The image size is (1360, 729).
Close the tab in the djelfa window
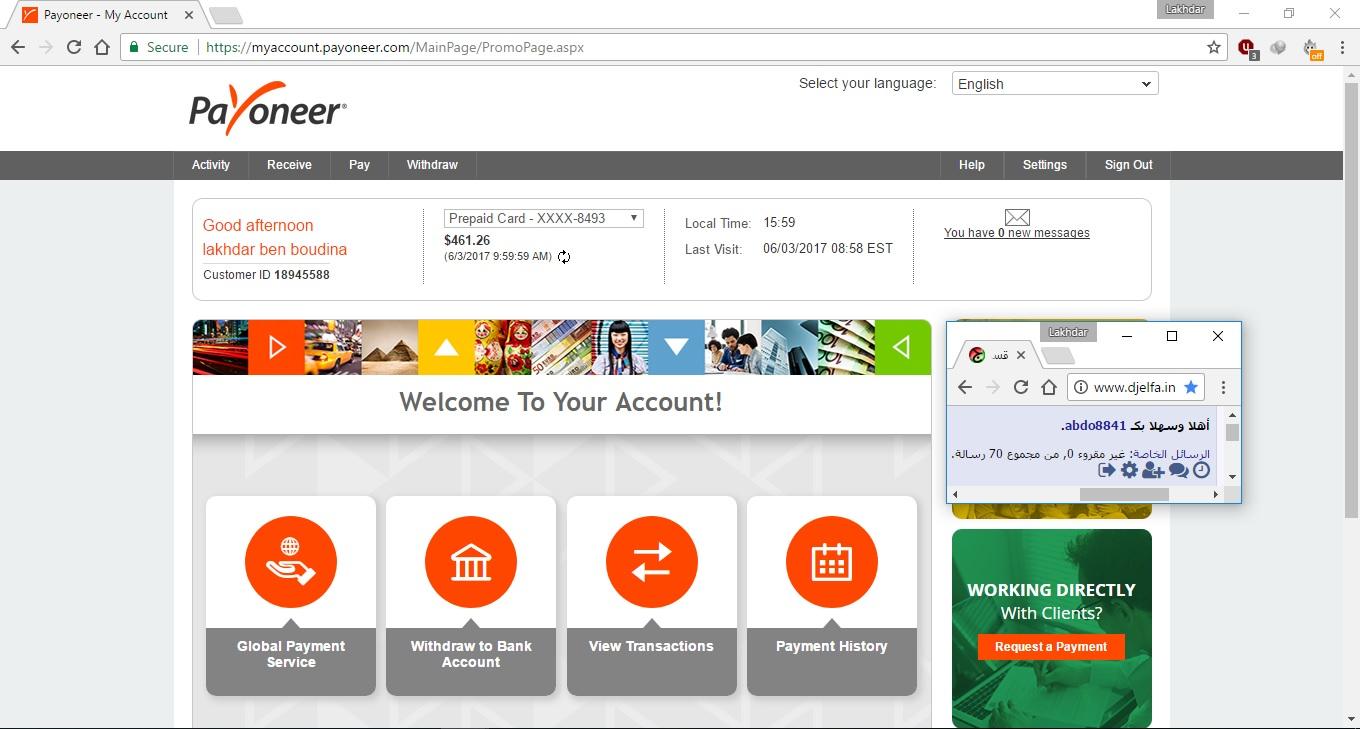pos(1021,355)
